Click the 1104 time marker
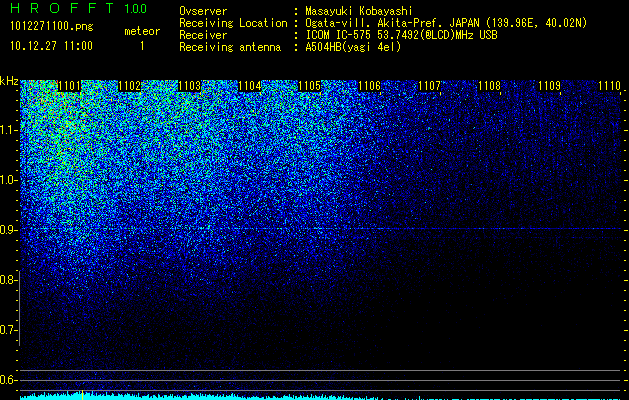Image resolution: width=629 pixels, height=400 pixels. click(x=250, y=86)
